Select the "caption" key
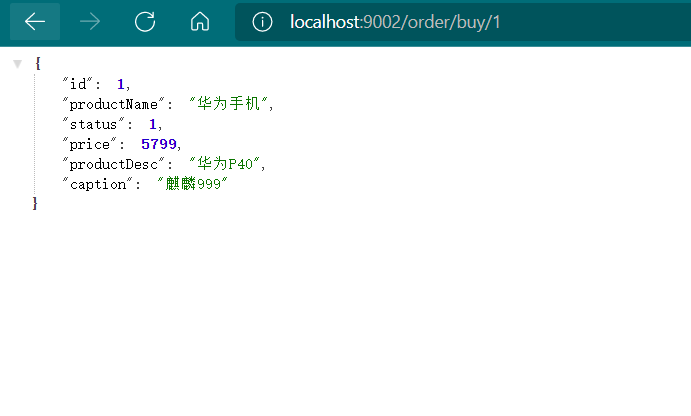The height and width of the screenshot is (416, 691). click(97, 184)
